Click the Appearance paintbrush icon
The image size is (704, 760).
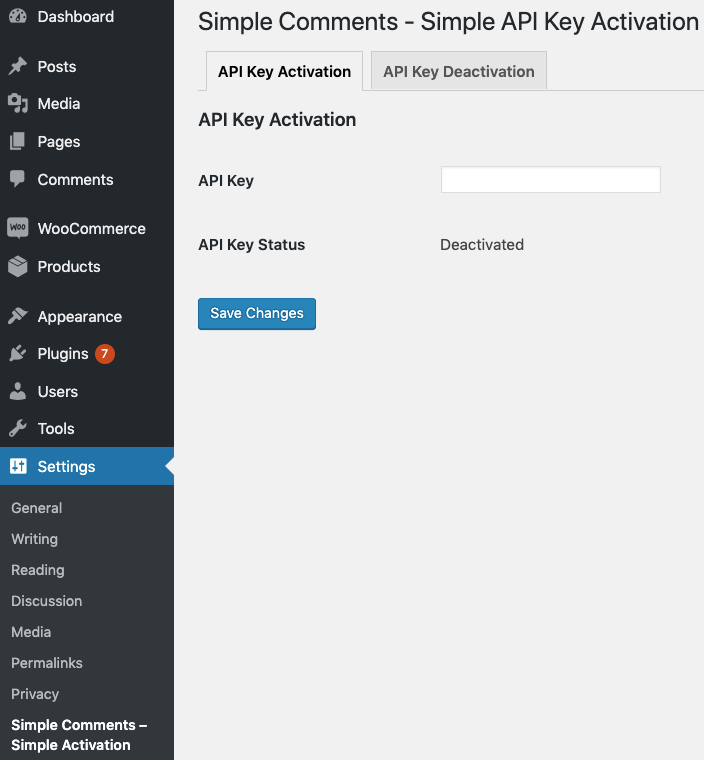(18, 316)
